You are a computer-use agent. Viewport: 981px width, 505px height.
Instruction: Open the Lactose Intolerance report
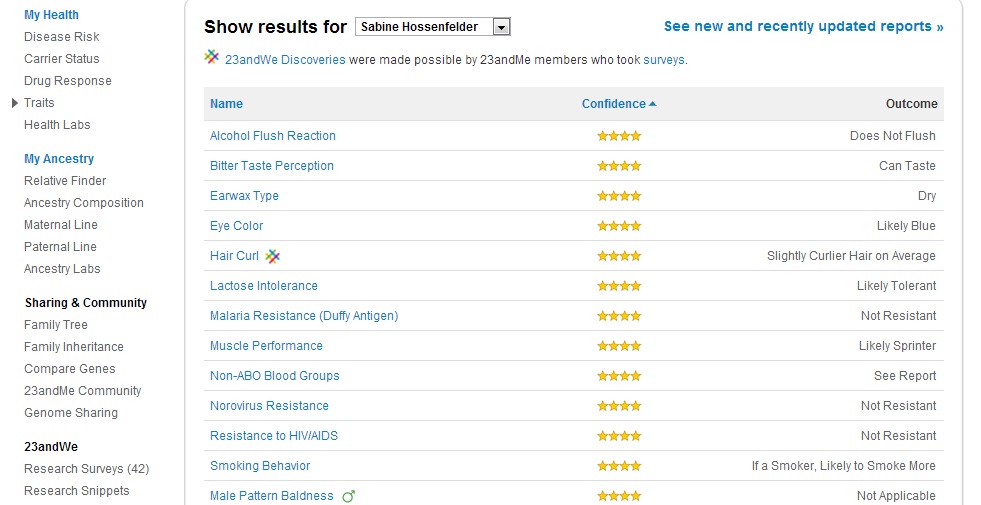coord(264,286)
